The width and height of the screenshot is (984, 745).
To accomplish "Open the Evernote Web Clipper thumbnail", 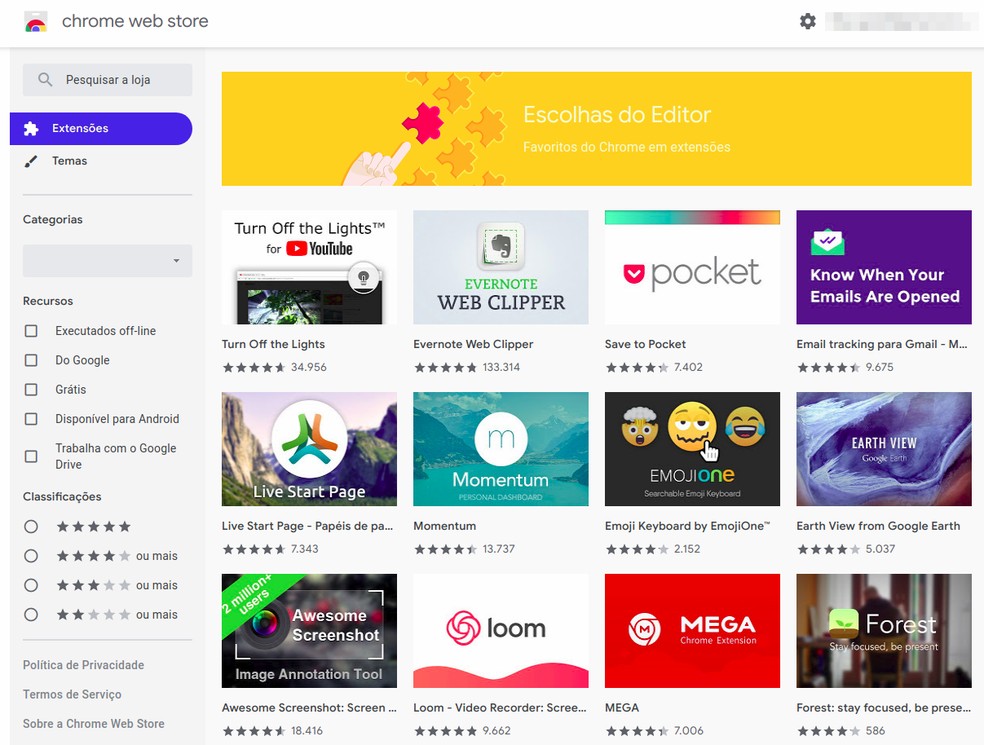I will point(501,267).
